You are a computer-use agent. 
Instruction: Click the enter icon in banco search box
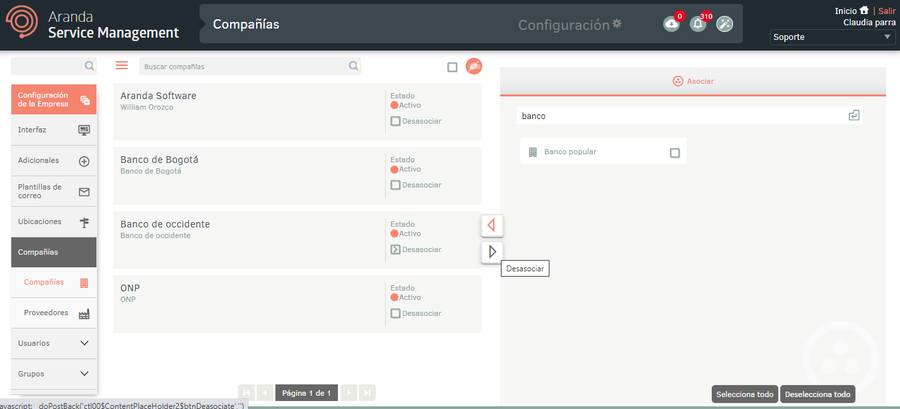pos(854,115)
